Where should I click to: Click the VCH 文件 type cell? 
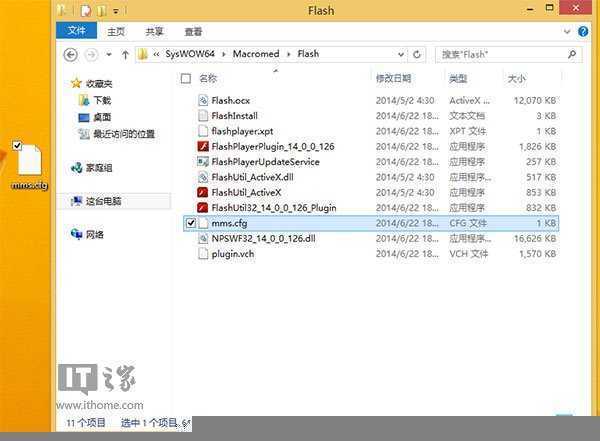point(468,254)
